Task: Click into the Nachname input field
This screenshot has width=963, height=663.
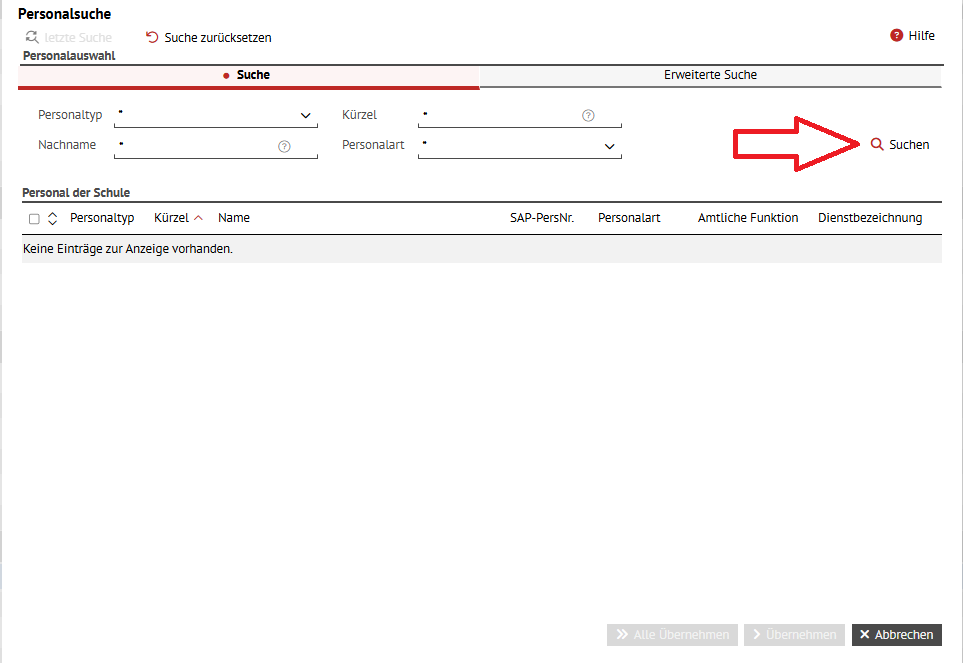Action: coord(216,146)
